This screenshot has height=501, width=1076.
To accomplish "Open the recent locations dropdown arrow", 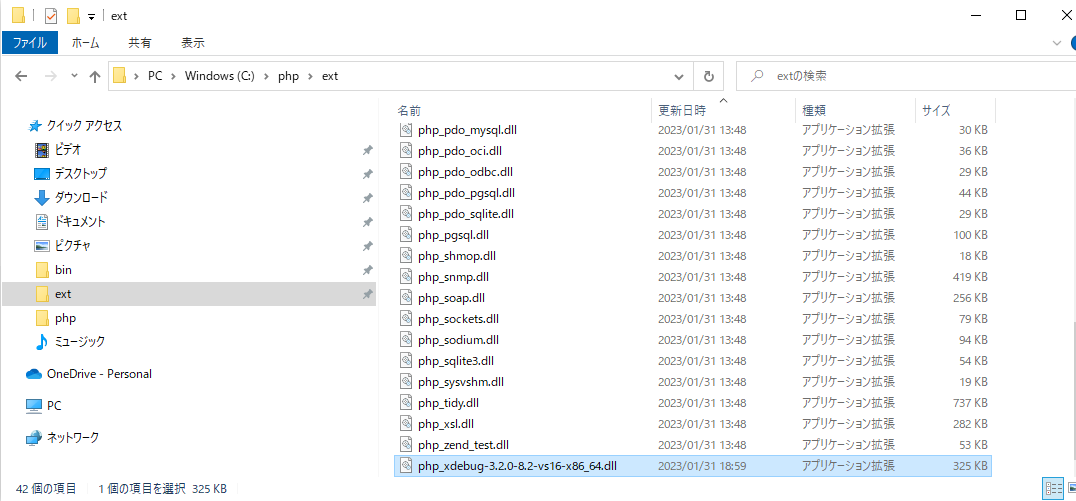I will tap(74, 76).
